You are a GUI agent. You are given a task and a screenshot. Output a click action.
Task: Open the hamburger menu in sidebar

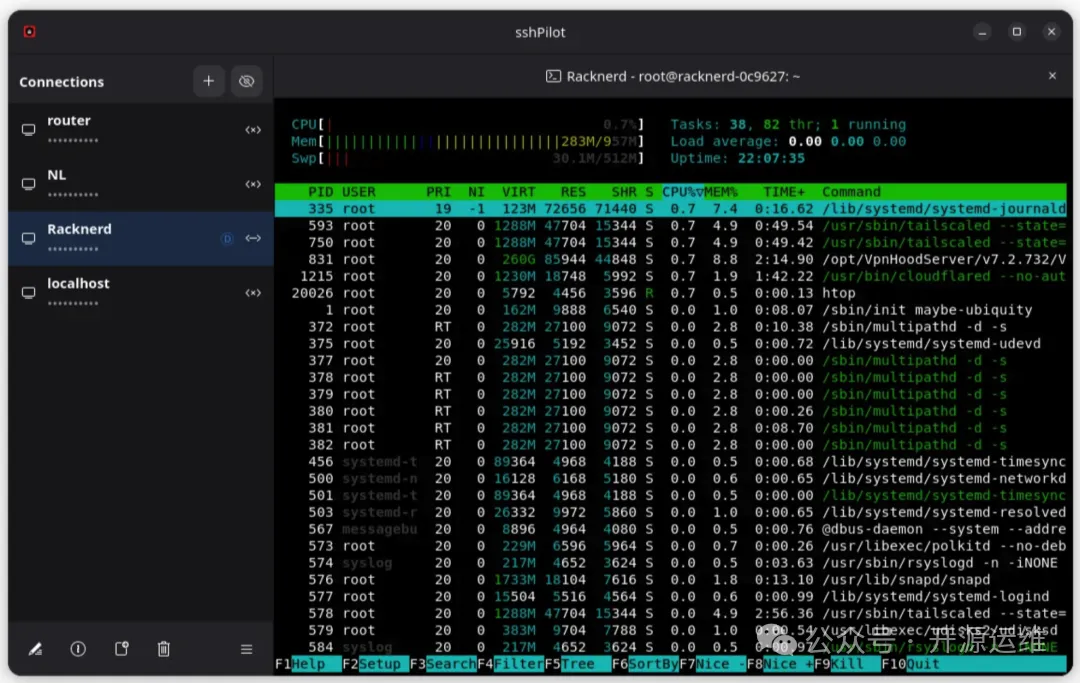[x=246, y=649]
